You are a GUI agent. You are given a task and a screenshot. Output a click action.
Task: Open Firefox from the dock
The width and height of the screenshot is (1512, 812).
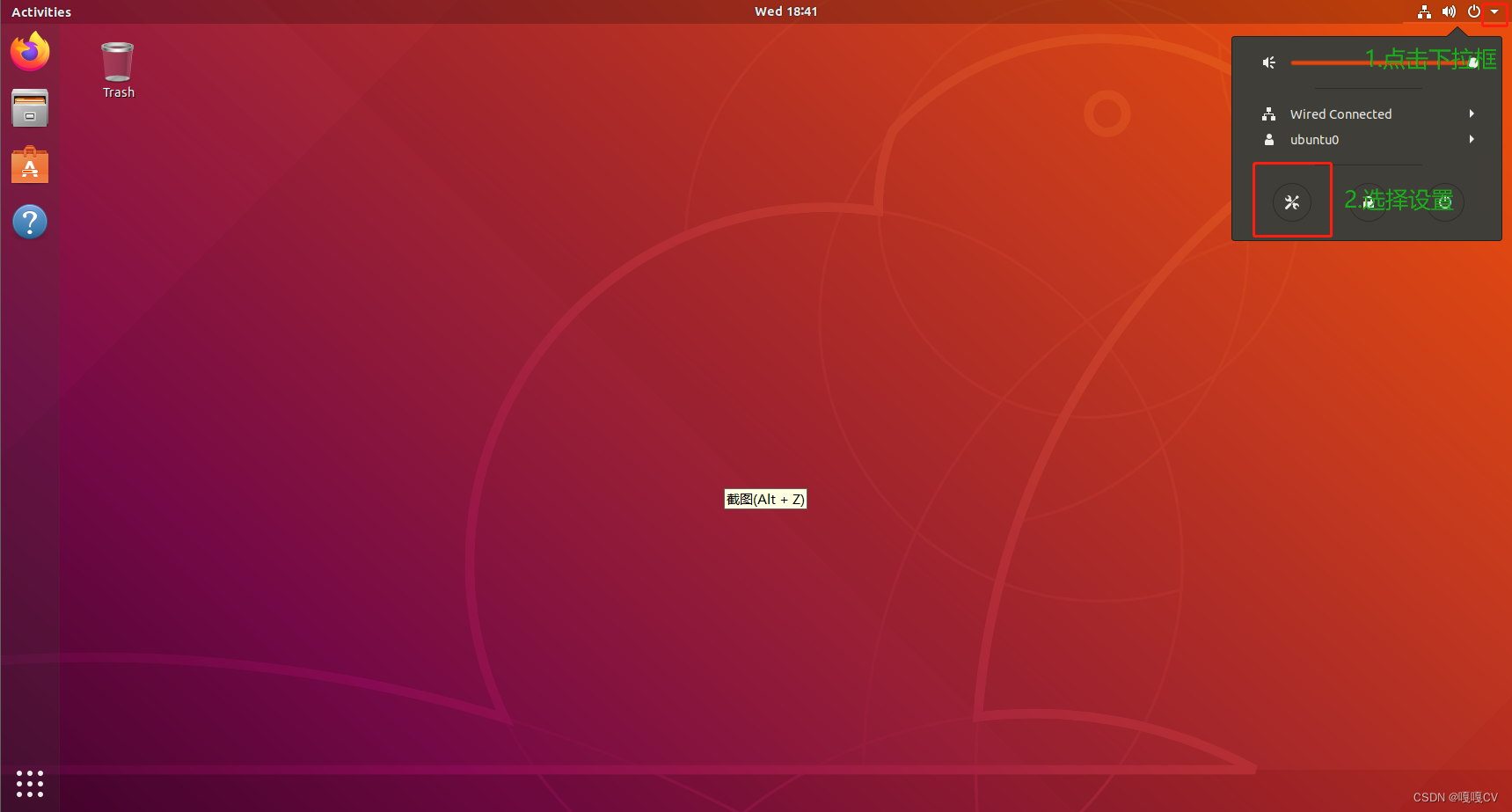click(x=30, y=51)
